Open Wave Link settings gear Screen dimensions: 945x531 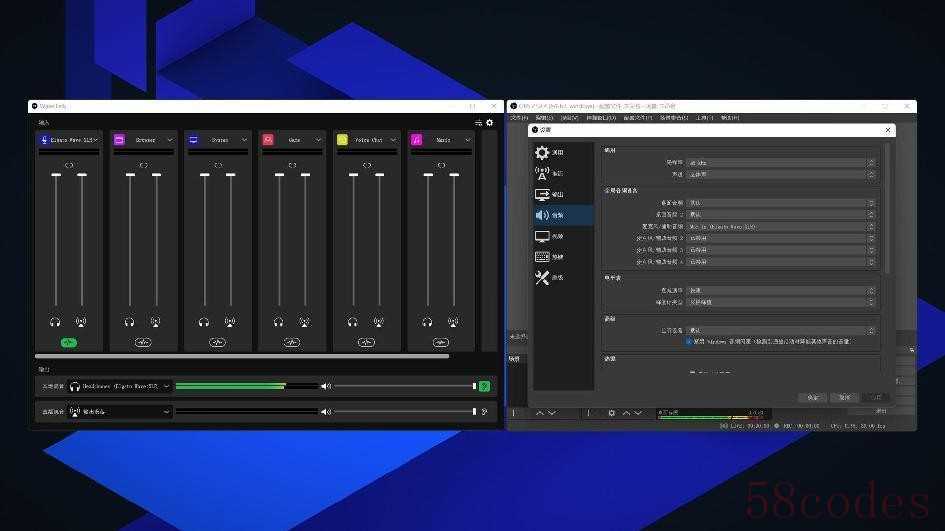(x=489, y=122)
